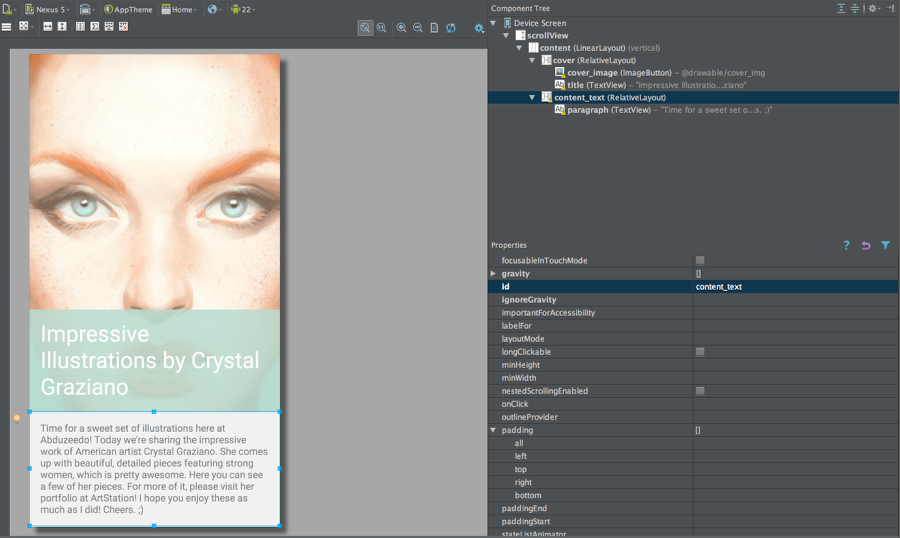Click the show palette list icon
The height and width of the screenshot is (538, 900).
6,26
